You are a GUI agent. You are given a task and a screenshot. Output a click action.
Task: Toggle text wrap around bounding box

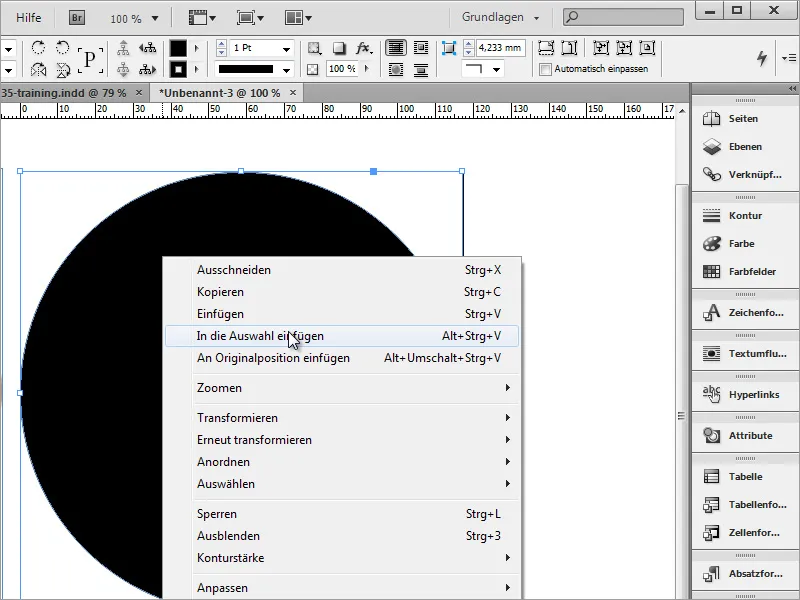pos(420,48)
